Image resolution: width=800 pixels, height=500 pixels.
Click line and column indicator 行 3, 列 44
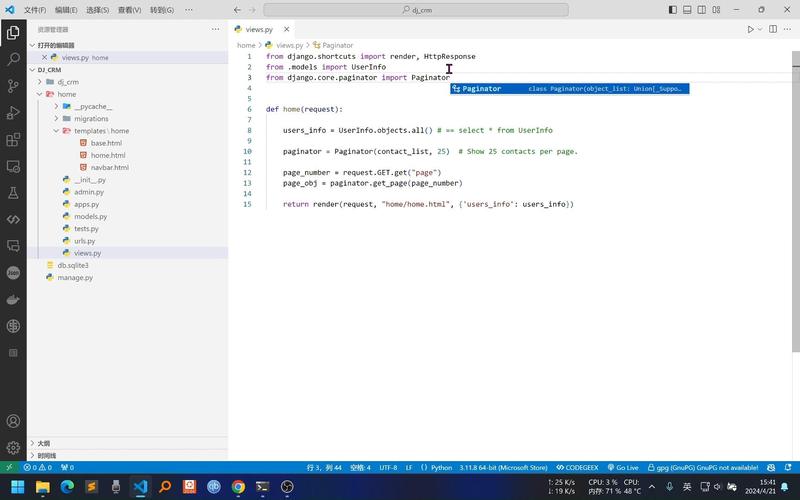click(324, 467)
